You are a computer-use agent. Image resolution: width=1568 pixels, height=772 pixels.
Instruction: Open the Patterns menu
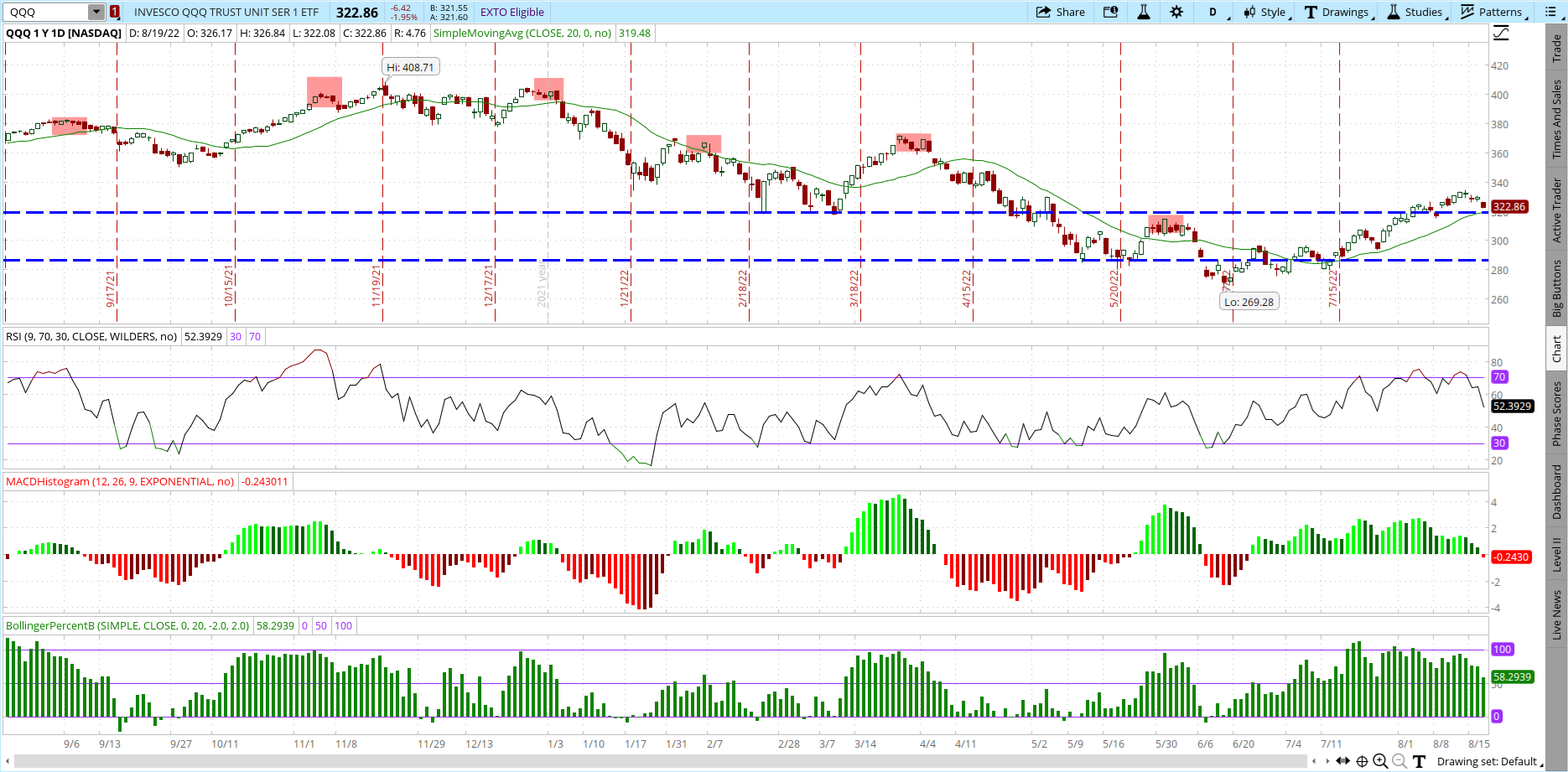coord(1493,12)
